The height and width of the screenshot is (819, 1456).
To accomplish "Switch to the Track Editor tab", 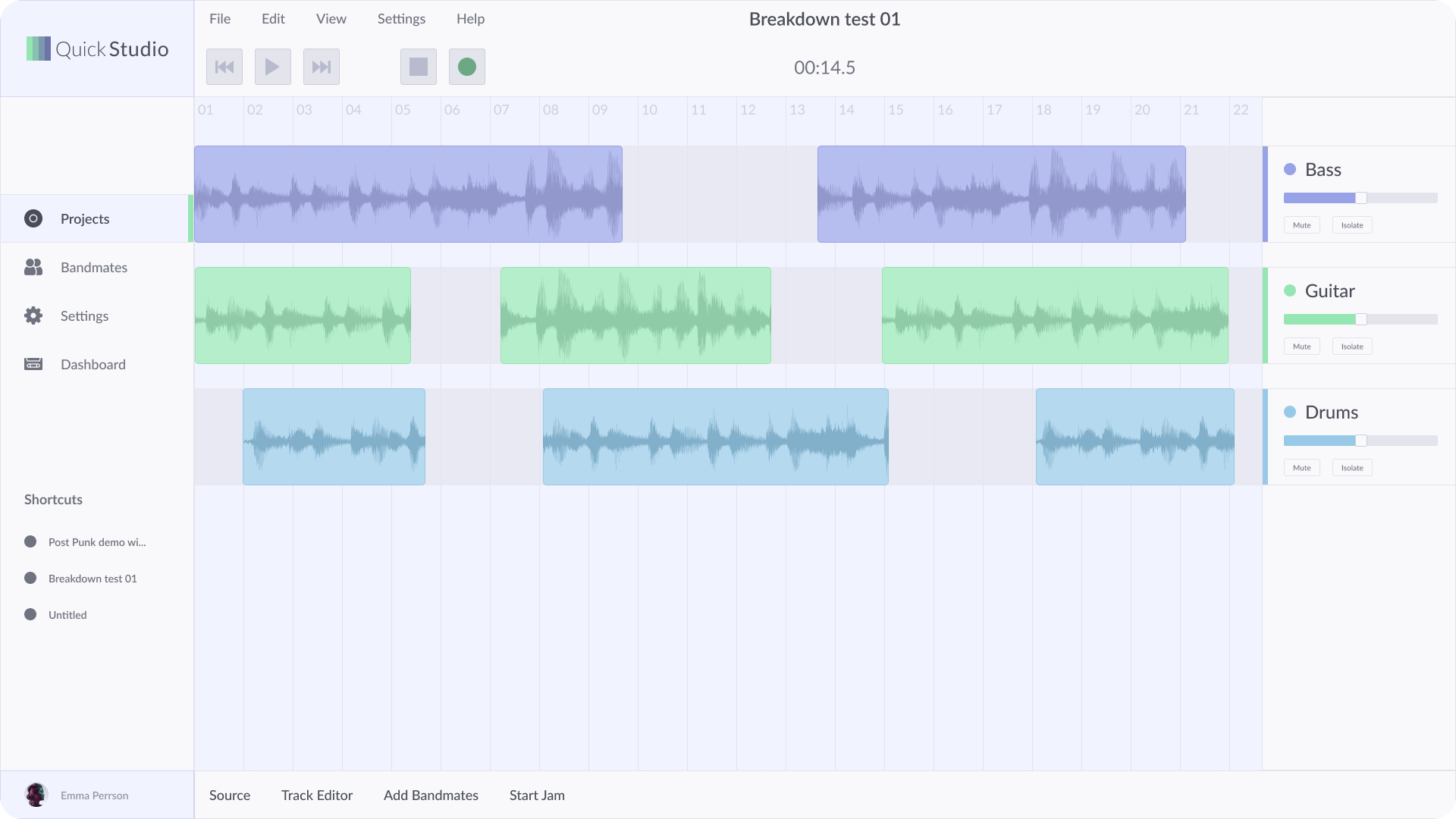I will [316, 795].
